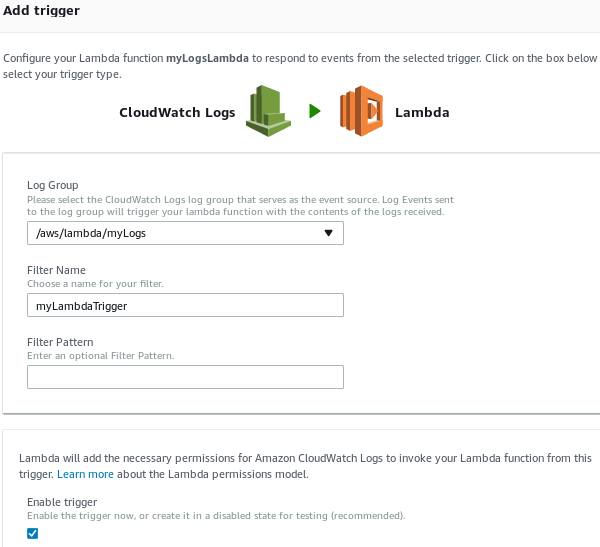Image resolution: width=600 pixels, height=547 pixels.
Task: Click the green arrow between the services
Action: click(315, 112)
